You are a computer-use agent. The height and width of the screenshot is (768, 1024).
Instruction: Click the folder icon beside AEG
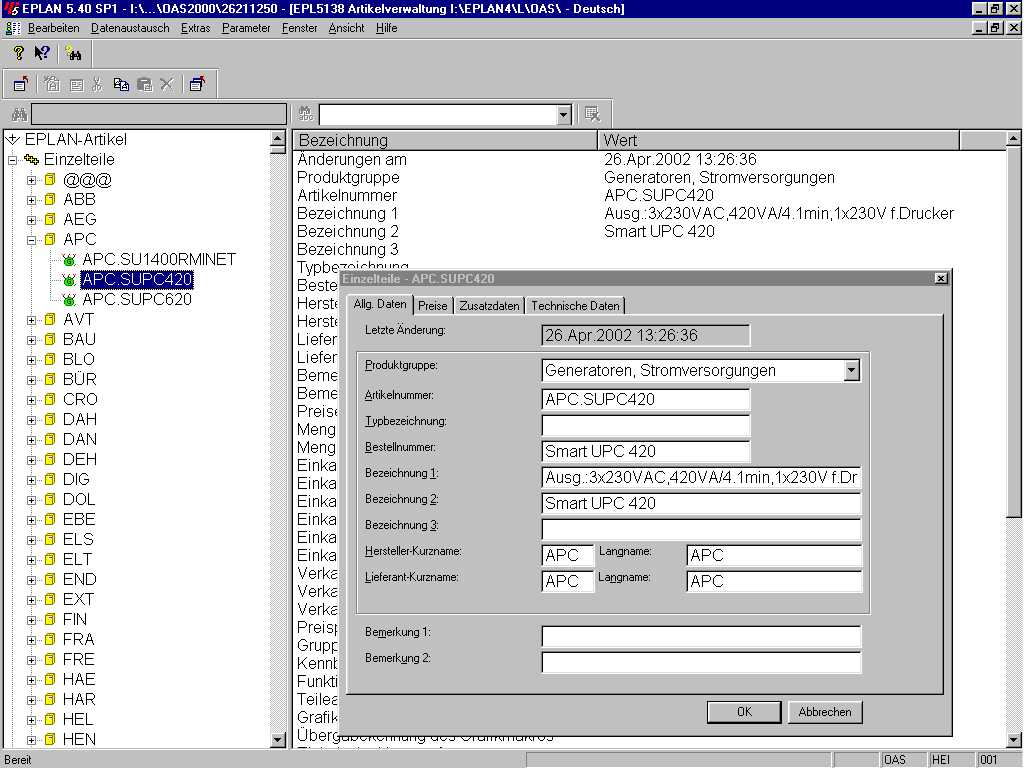(50, 219)
